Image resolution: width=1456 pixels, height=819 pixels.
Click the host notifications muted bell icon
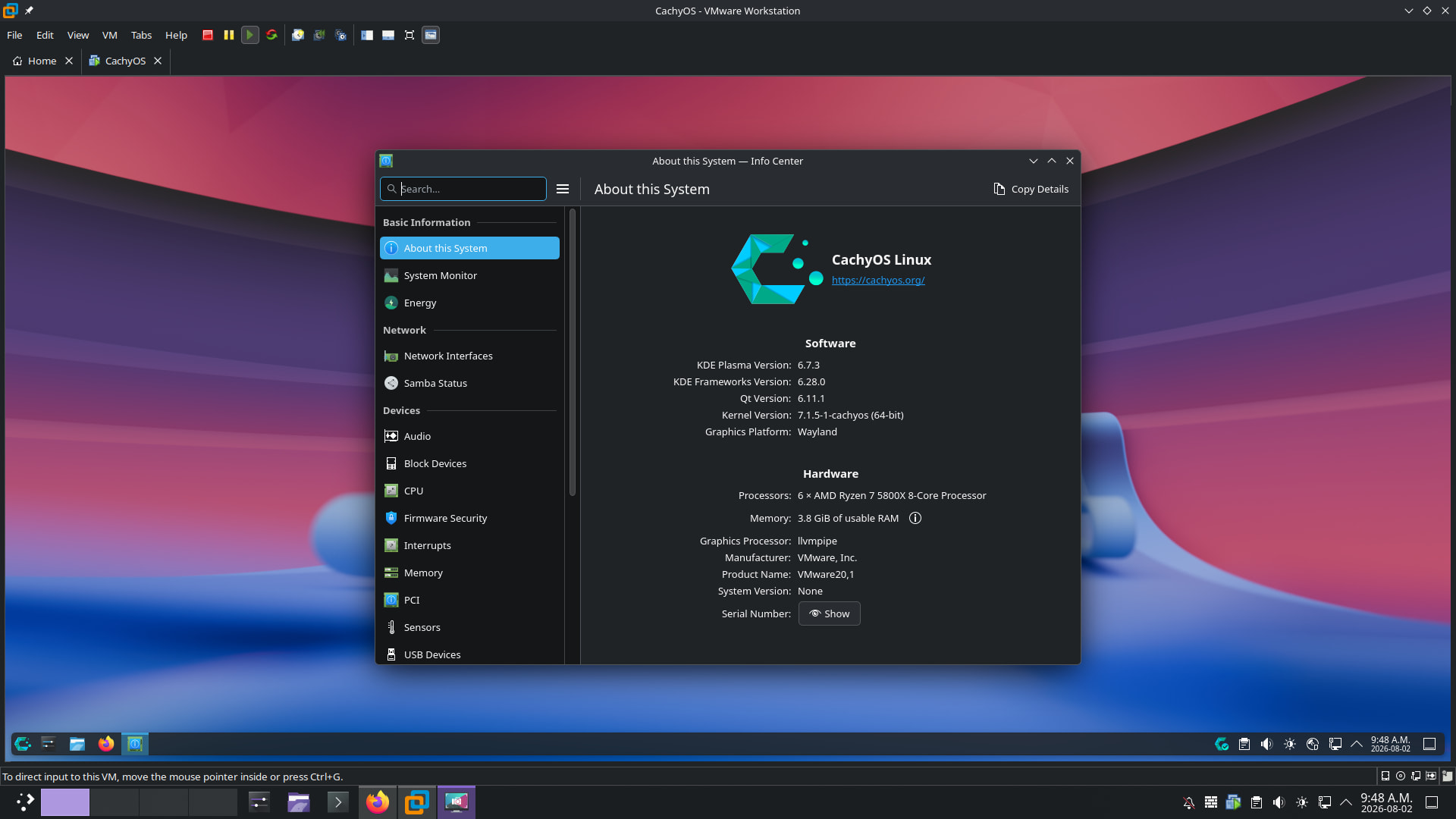[x=1188, y=802]
